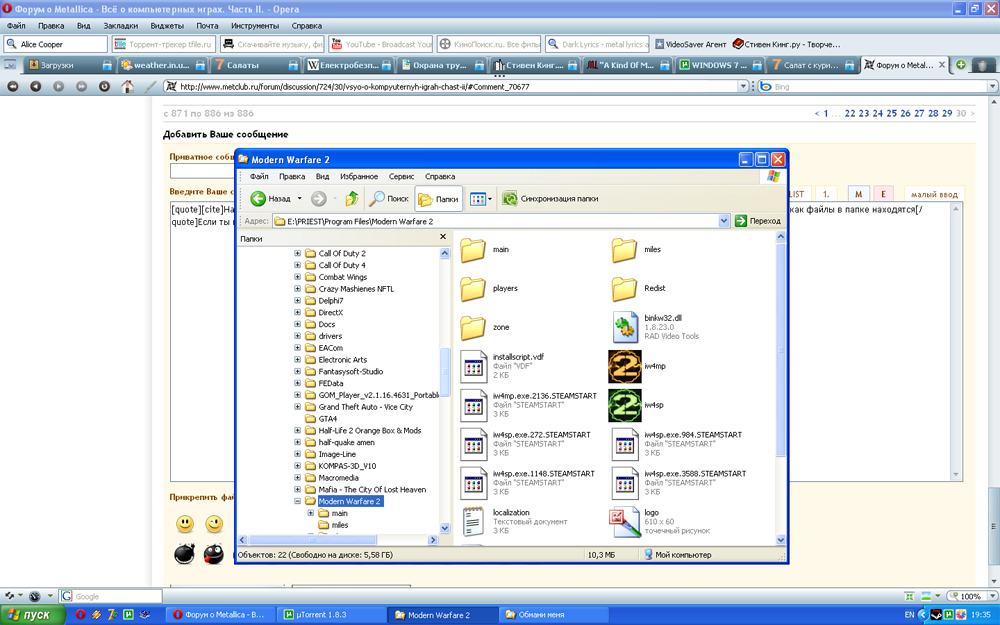Open the players folder
This screenshot has width=1000, height=625.
tap(473, 289)
